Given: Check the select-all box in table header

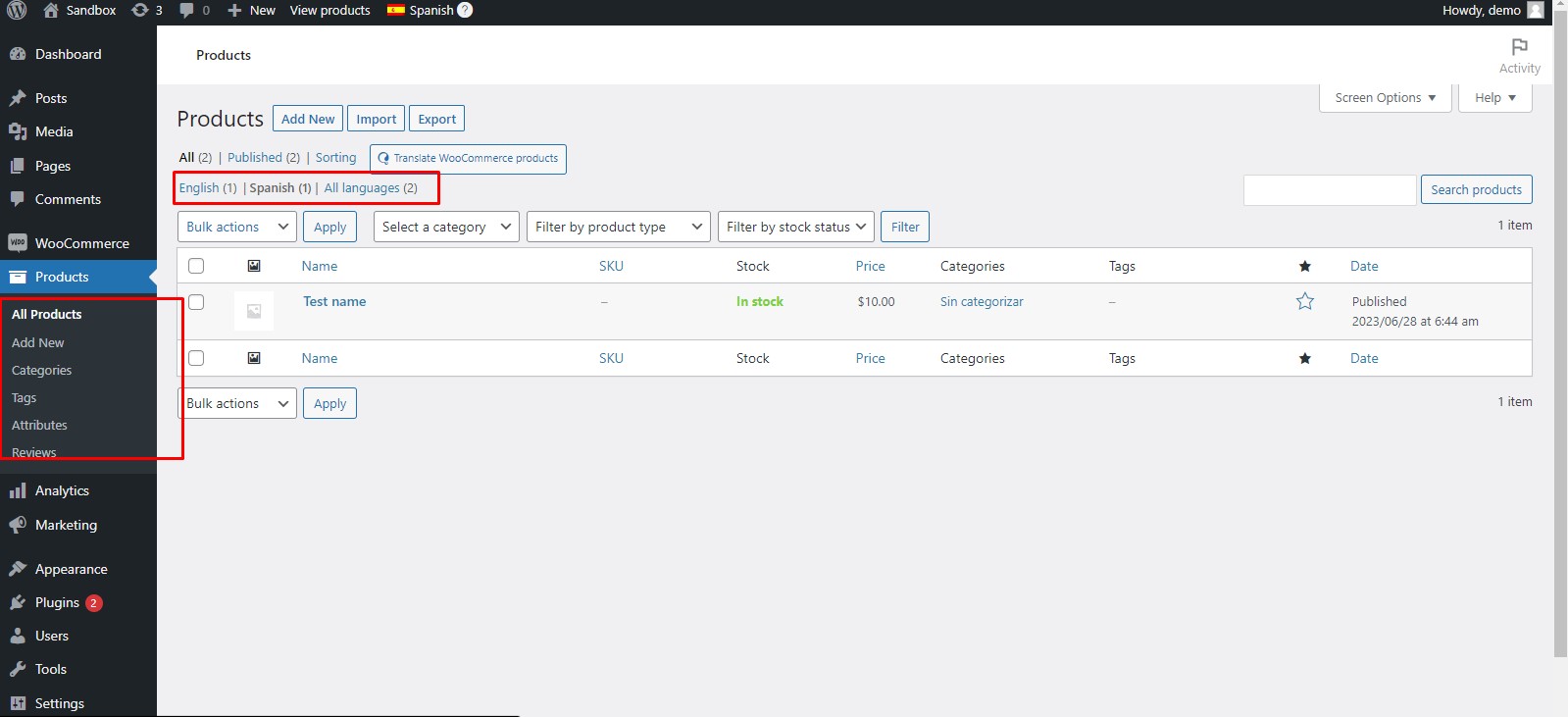Looking at the screenshot, I should click(196, 266).
